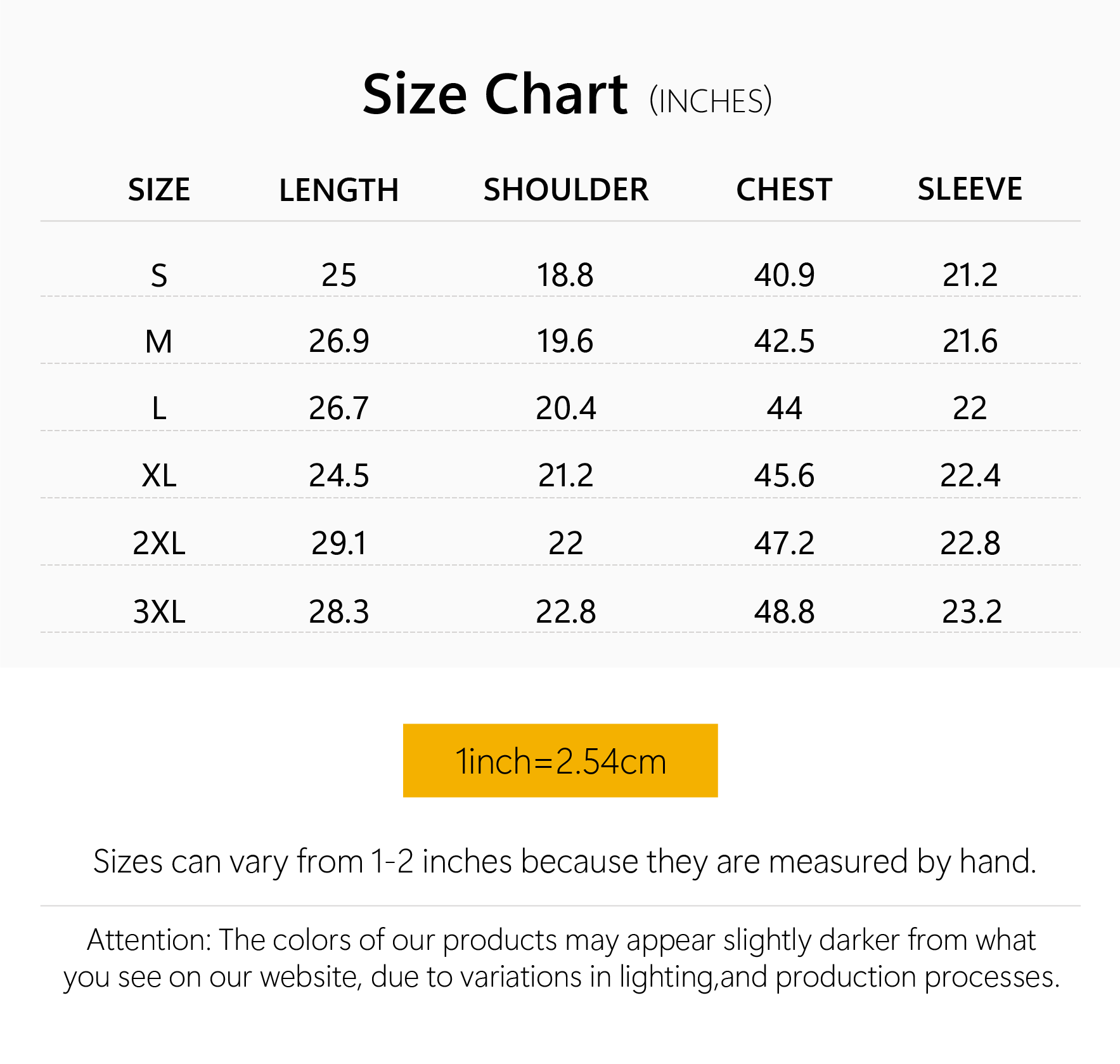Click the CHEST column header
Viewport: 1120px width, 1064px height.
tap(783, 190)
